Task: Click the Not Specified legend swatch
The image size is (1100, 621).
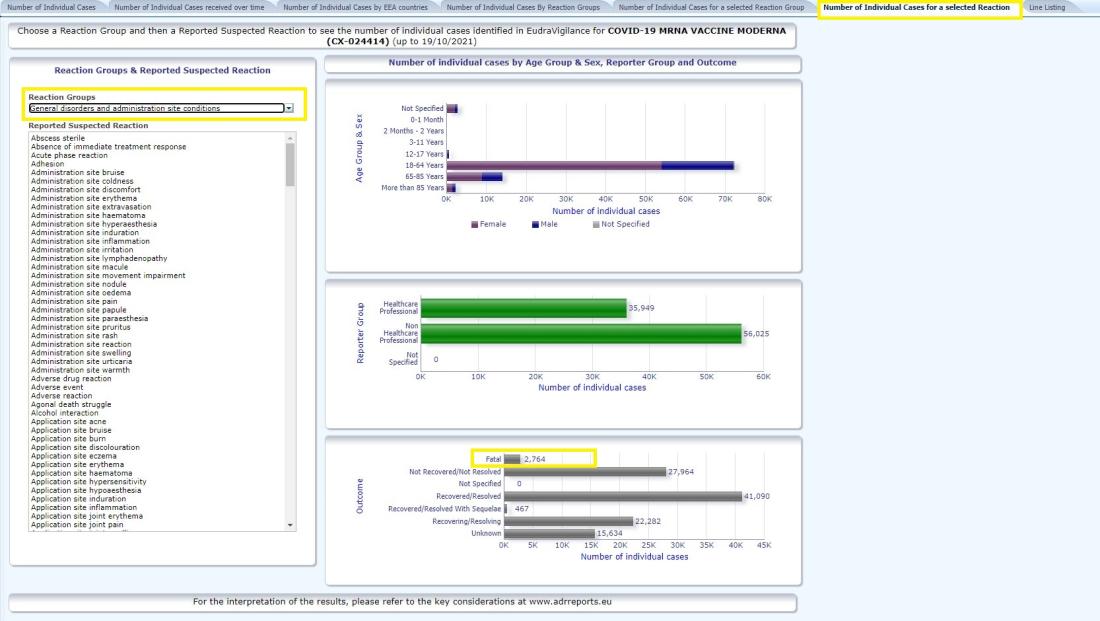Action: point(596,225)
